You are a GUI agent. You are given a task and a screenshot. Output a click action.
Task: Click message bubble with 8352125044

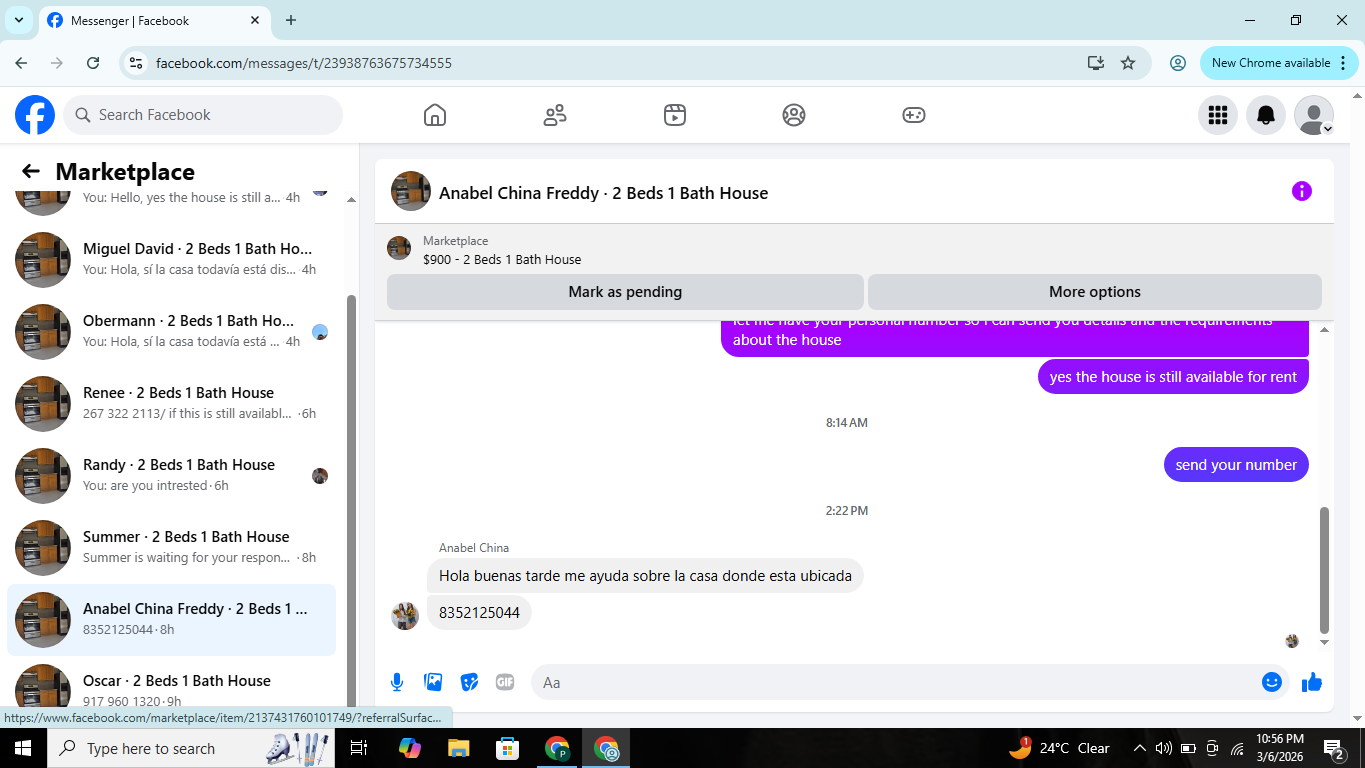tap(479, 613)
